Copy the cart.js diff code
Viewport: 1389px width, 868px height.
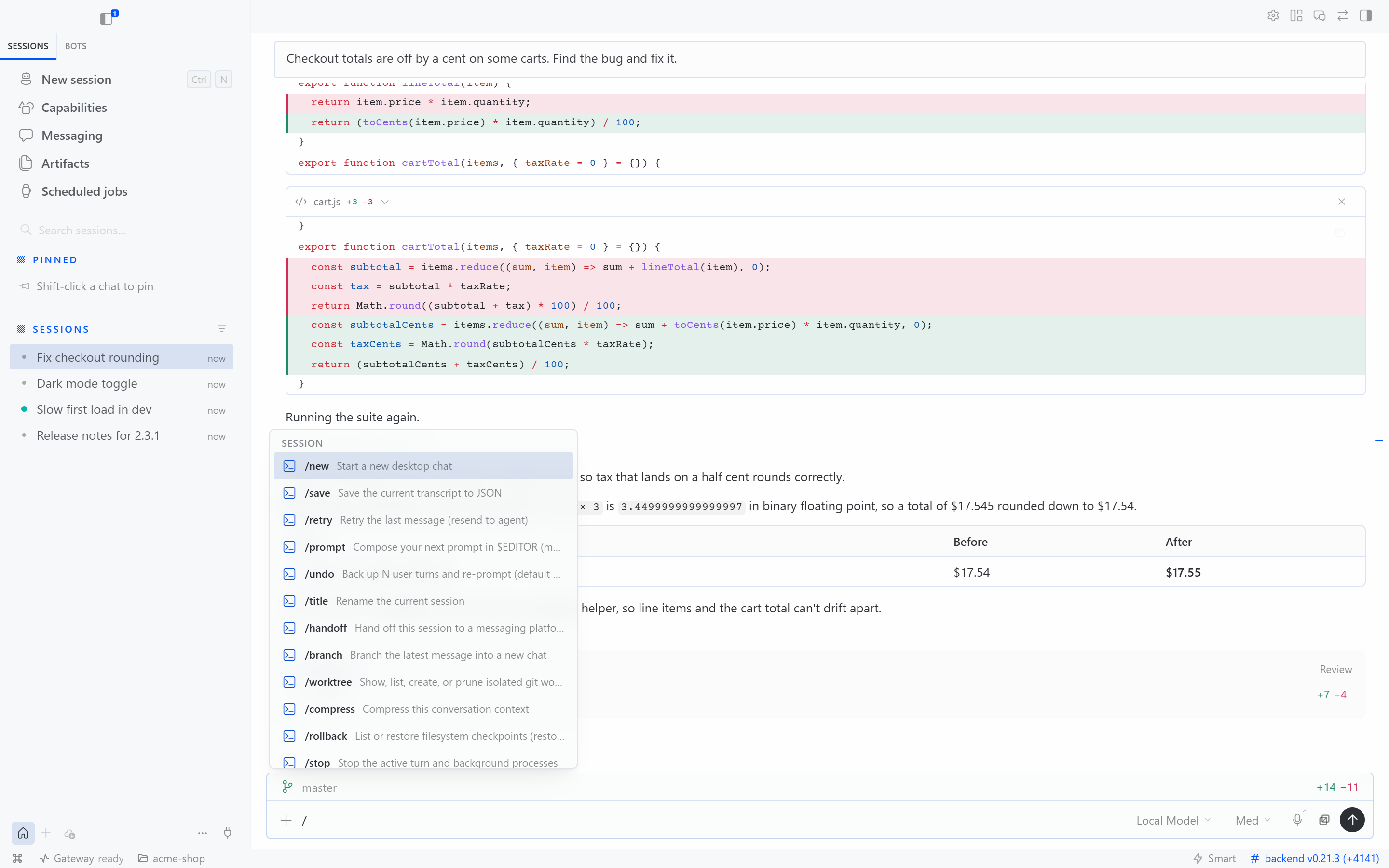coord(1340,232)
